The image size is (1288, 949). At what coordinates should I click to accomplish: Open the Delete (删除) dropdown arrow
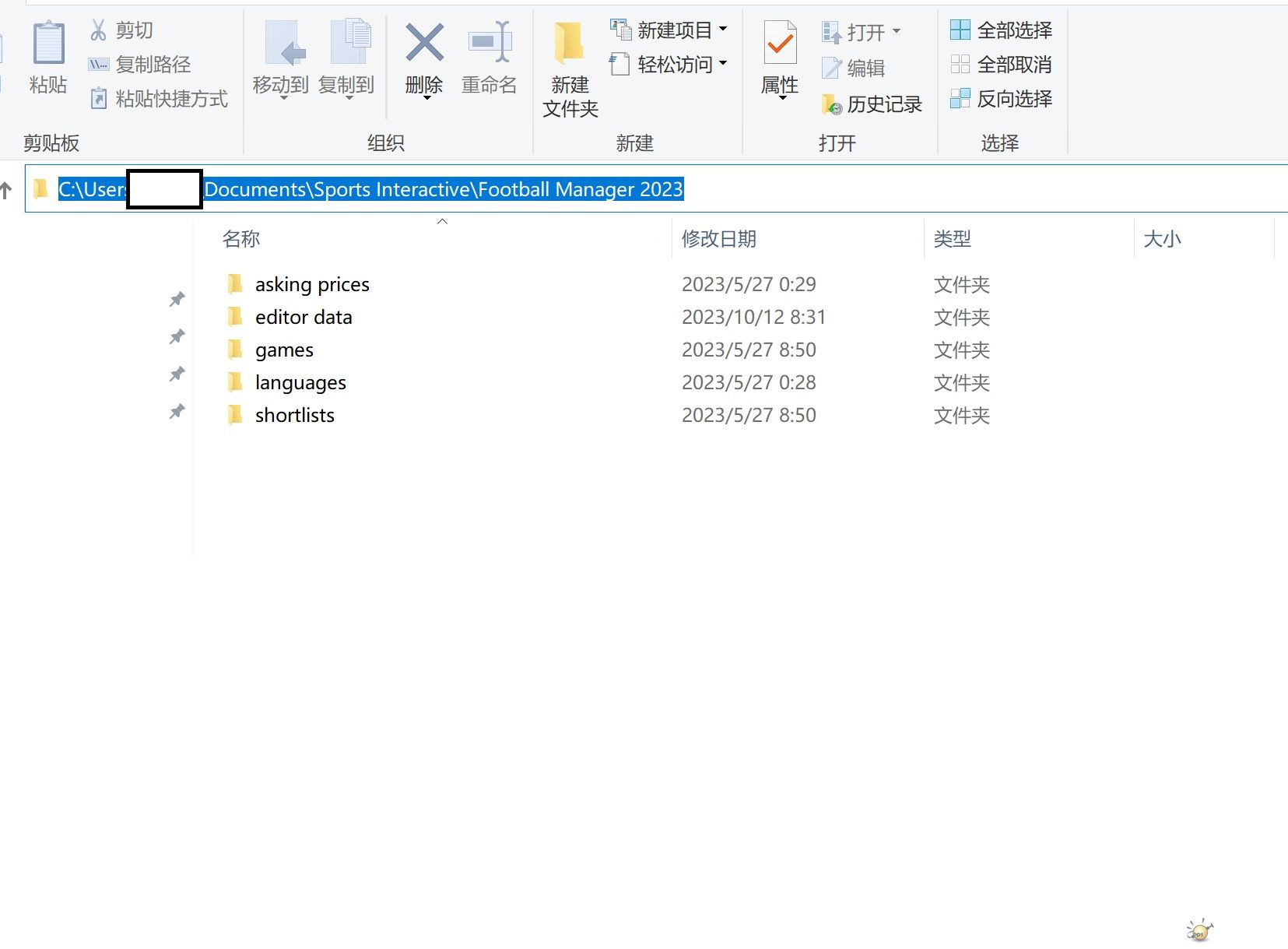[426, 98]
